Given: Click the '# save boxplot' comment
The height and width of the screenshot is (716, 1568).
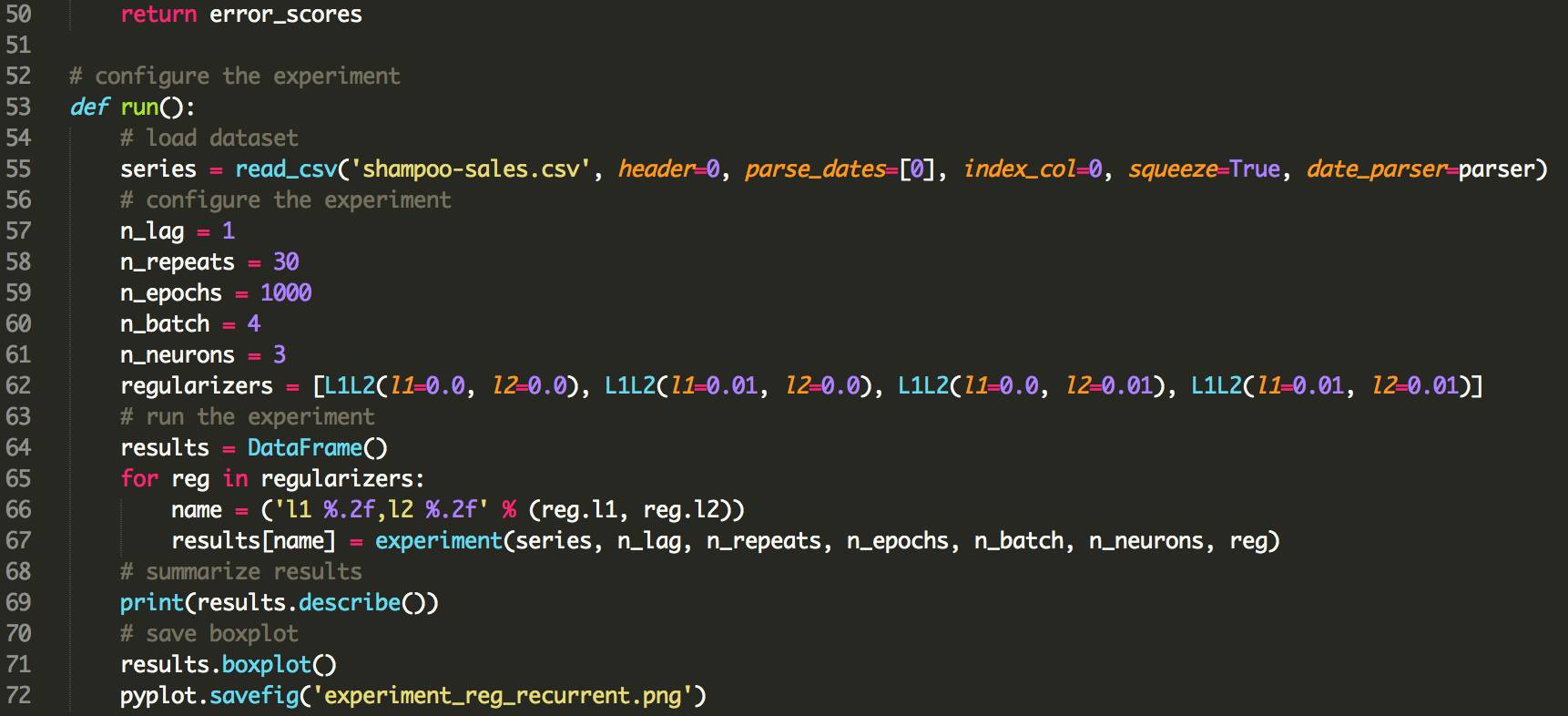Looking at the screenshot, I should (x=209, y=634).
